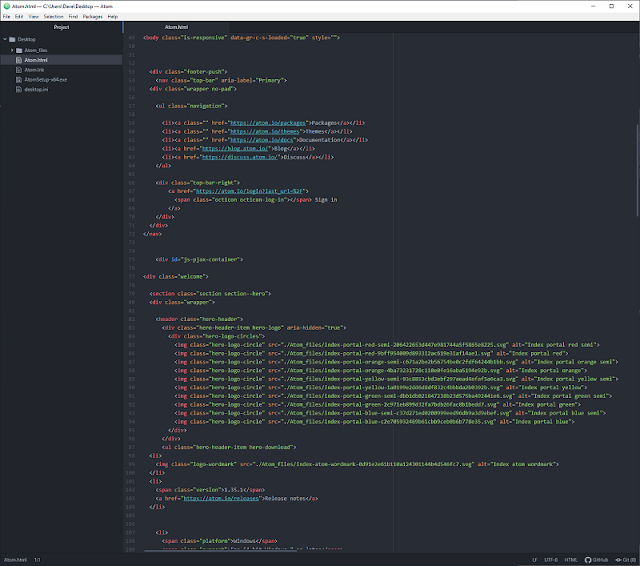Click the "welcome" class text on line 77

coord(191,277)
